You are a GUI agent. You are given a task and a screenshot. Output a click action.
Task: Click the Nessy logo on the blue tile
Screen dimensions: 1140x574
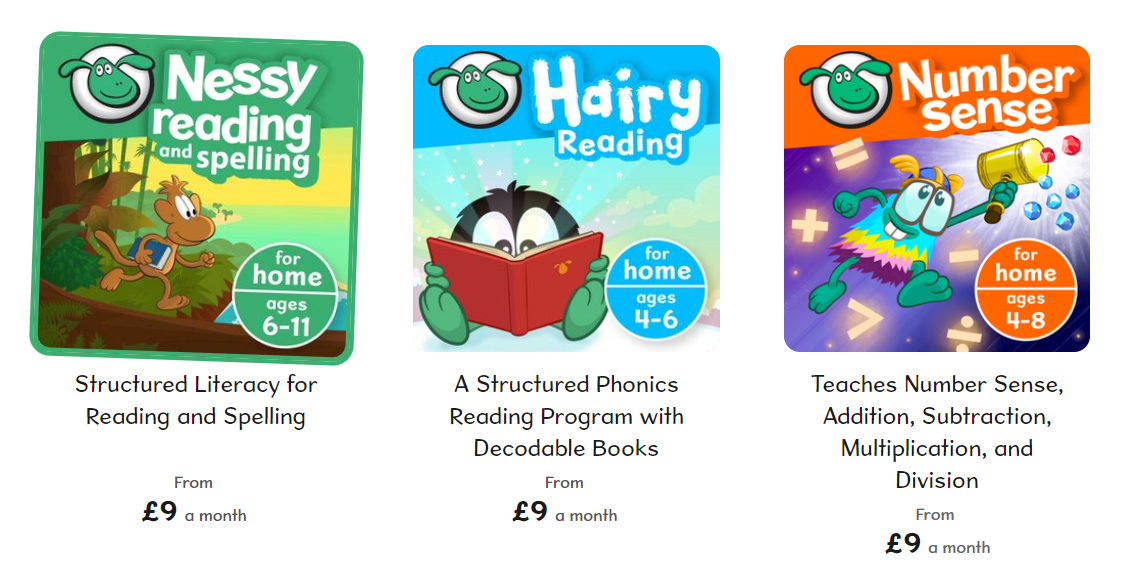point(478,89)
